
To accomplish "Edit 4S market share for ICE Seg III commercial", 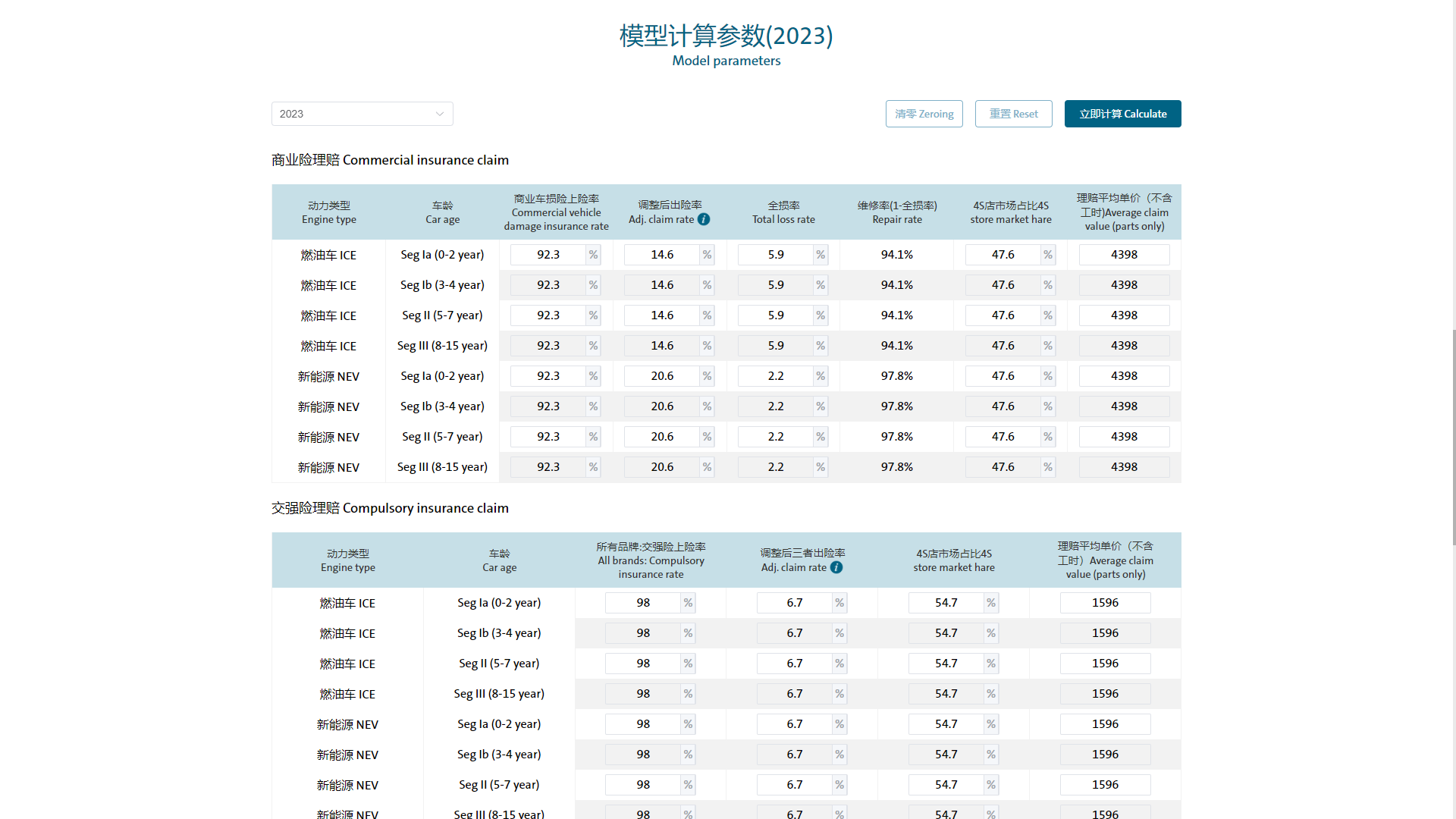I will tap(1003, 346).
